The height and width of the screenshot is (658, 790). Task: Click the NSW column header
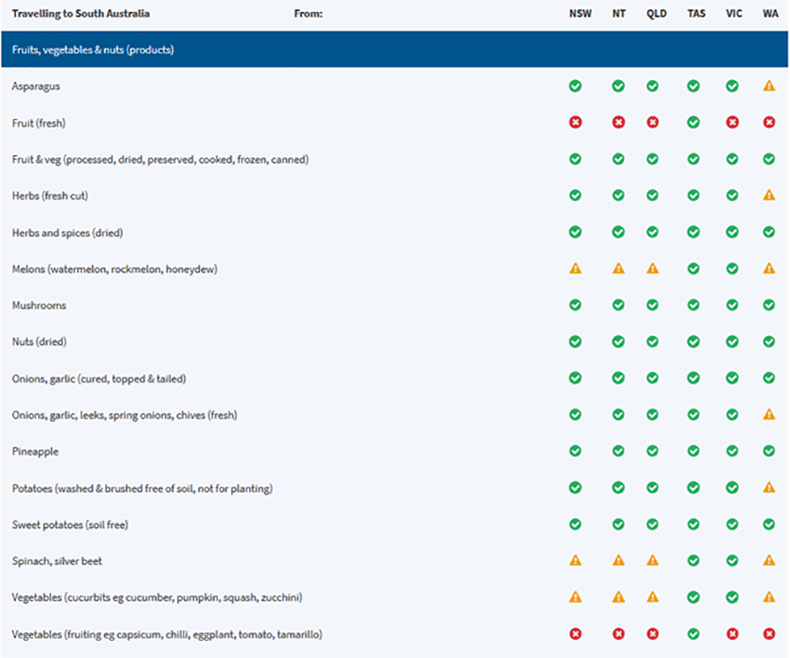(575, 14)
